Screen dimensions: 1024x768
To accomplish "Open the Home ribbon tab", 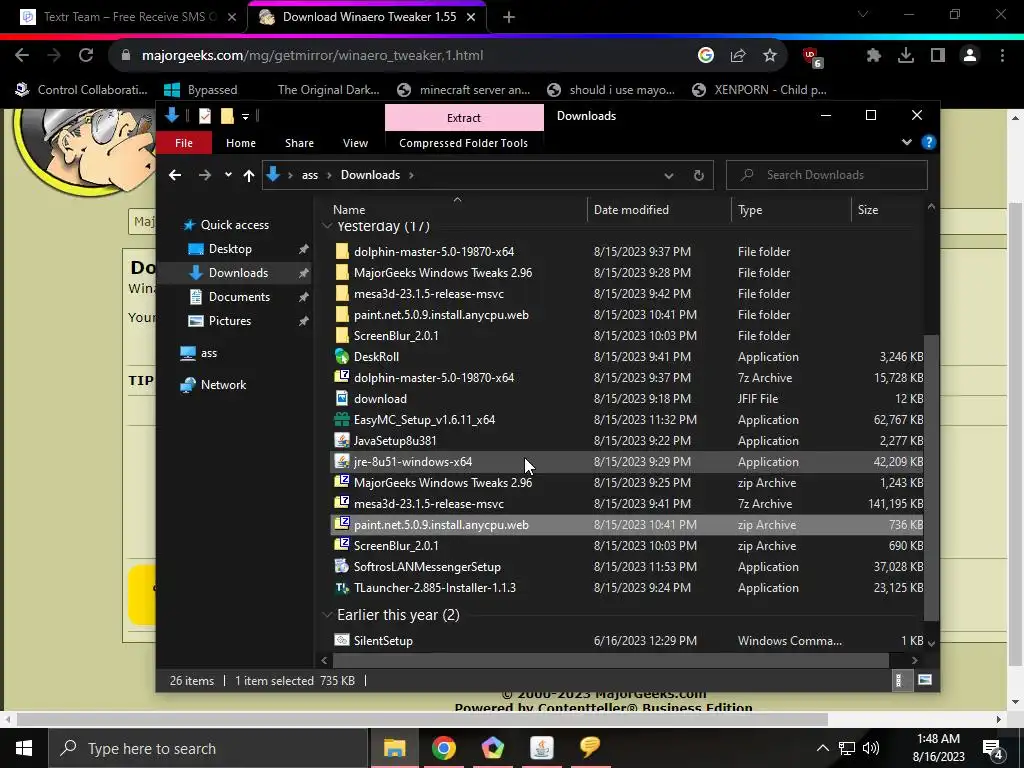I will [x=241, y=143].
